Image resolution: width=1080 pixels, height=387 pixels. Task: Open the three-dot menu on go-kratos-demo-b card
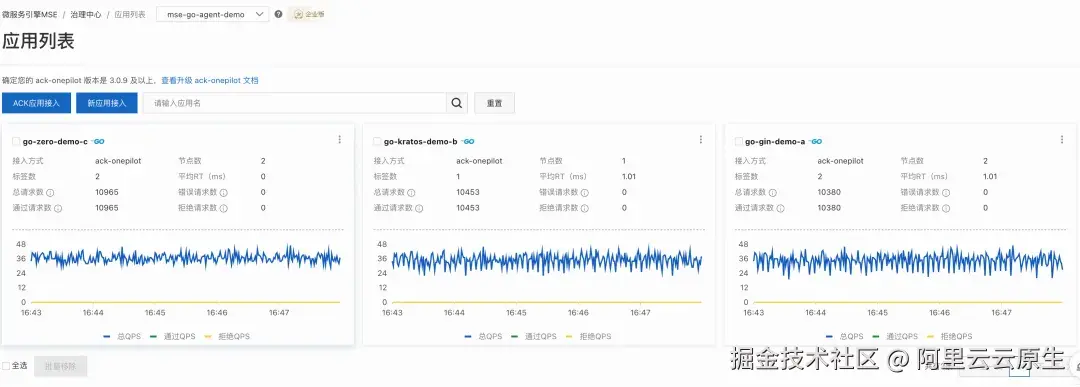pyautogui.click(x=700, y=140)
